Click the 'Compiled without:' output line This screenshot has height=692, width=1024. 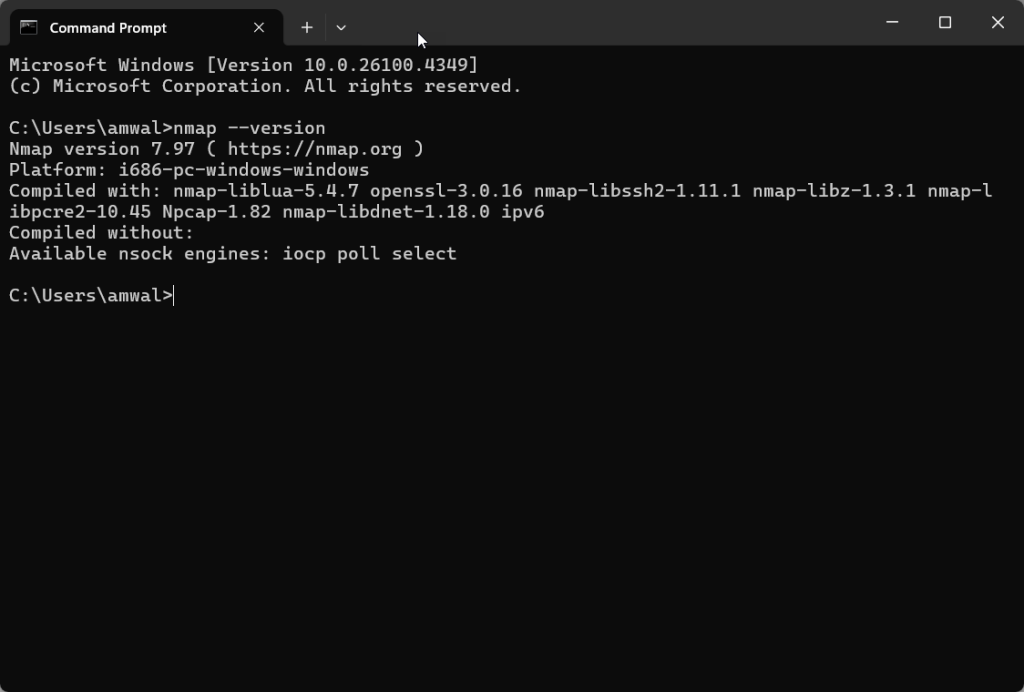pos(101,233)
